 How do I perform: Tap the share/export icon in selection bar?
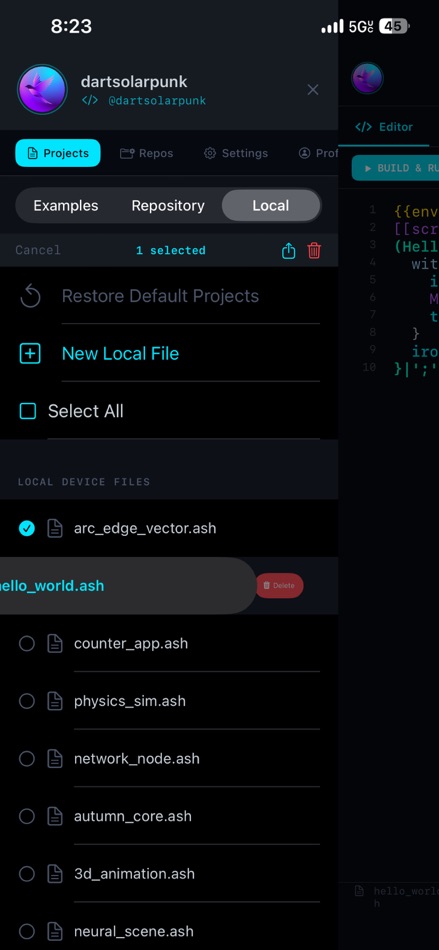289,250
